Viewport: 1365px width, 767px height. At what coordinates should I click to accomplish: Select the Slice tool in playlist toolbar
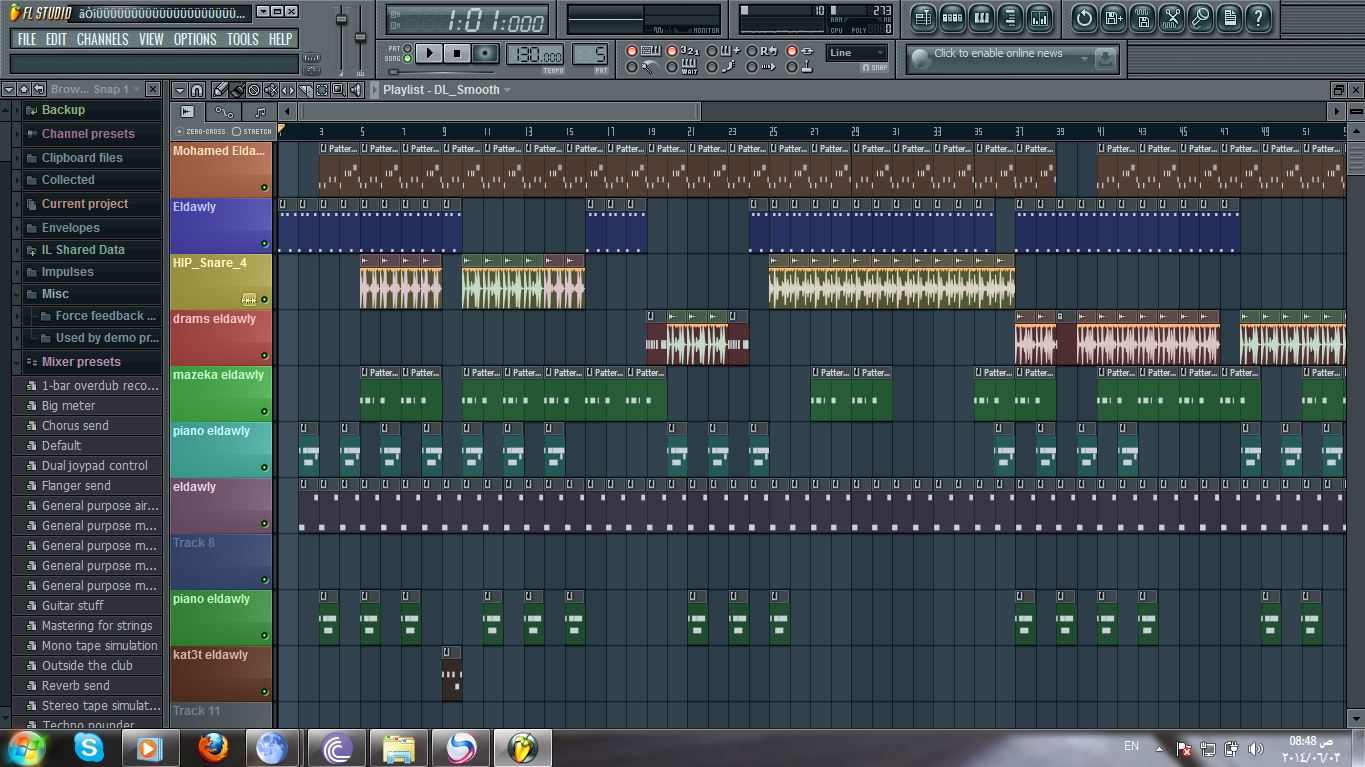pos(305,90)
